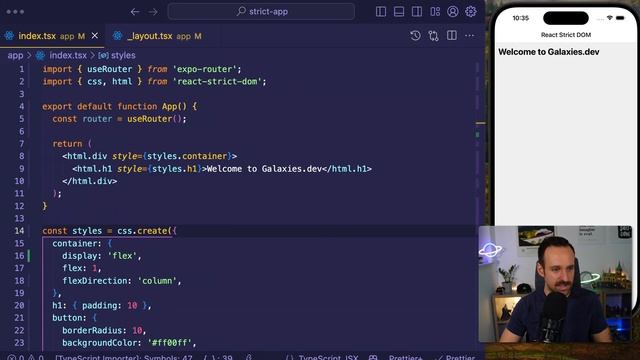
Task: Click line number 14 in the gutter
Action: pyautogui.click(x=19, y=231)
